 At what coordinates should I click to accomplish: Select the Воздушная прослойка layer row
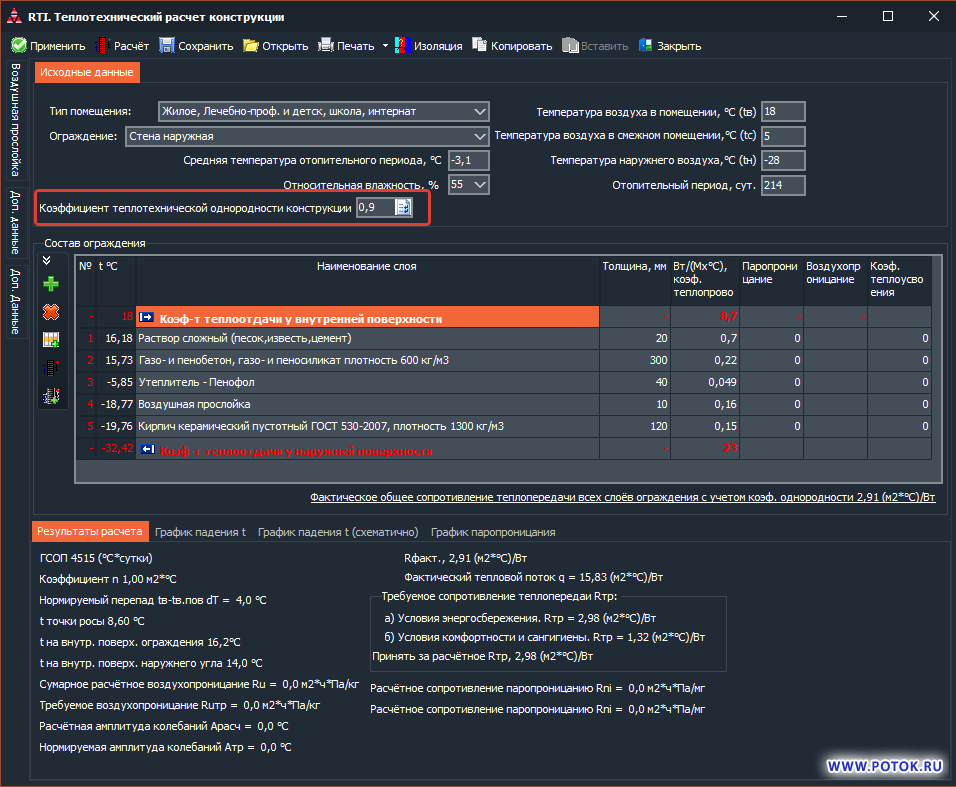[x=504, y=404]
